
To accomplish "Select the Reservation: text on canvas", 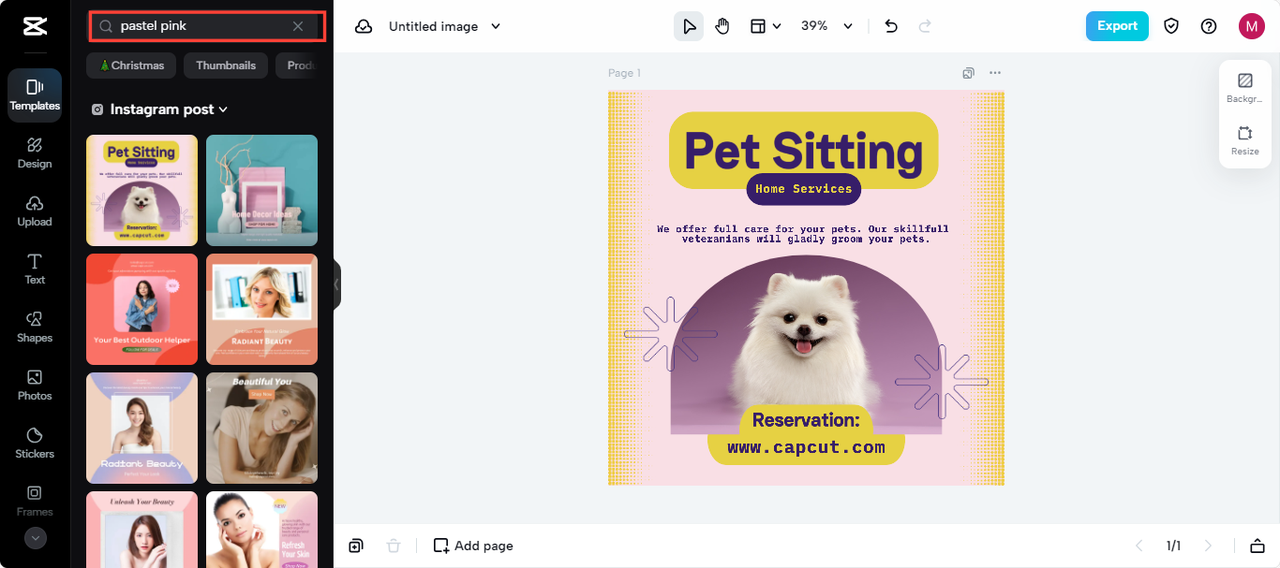I will [805, 420].
